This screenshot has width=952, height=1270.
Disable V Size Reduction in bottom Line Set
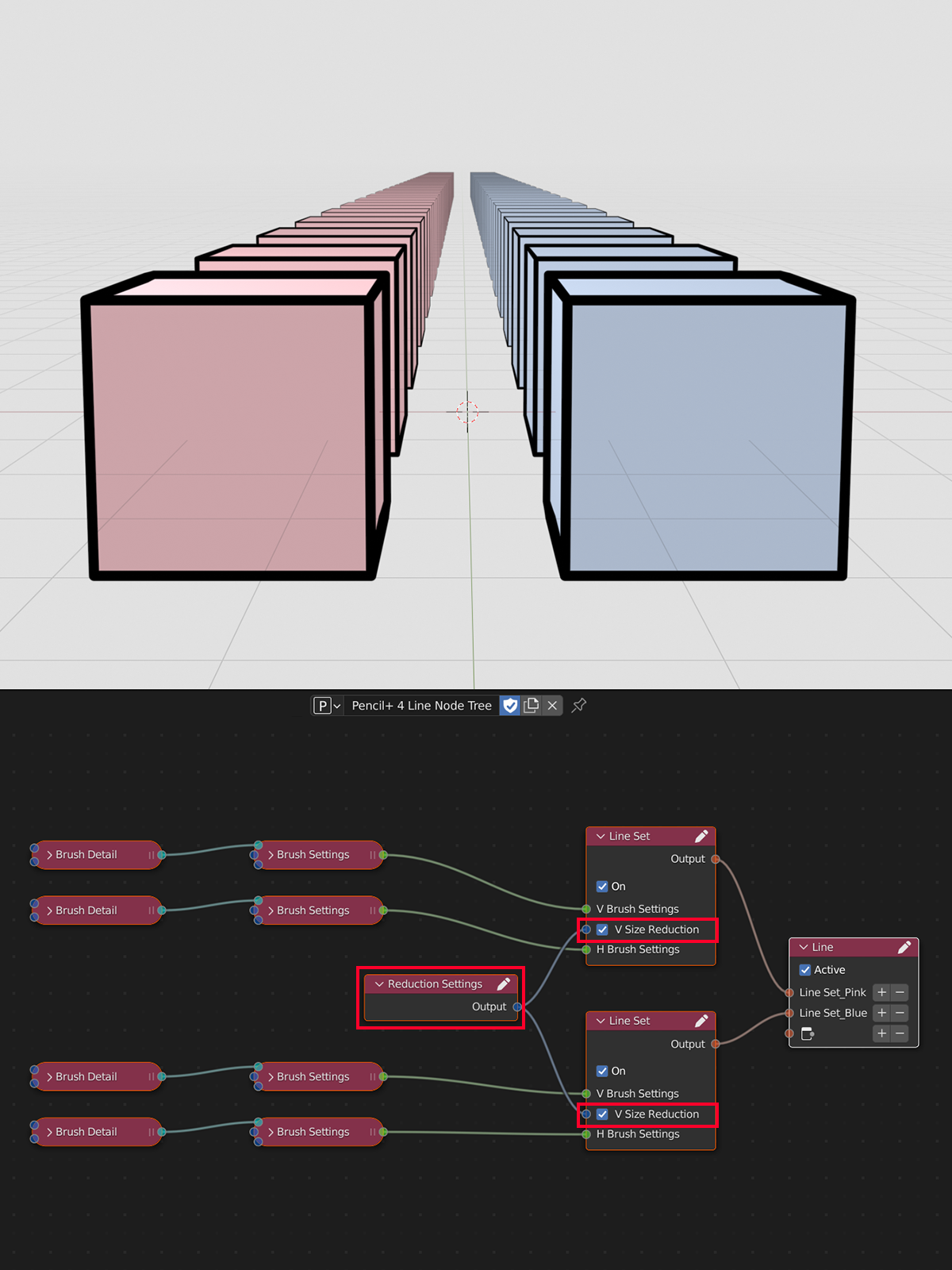(x=602, y=1114)
